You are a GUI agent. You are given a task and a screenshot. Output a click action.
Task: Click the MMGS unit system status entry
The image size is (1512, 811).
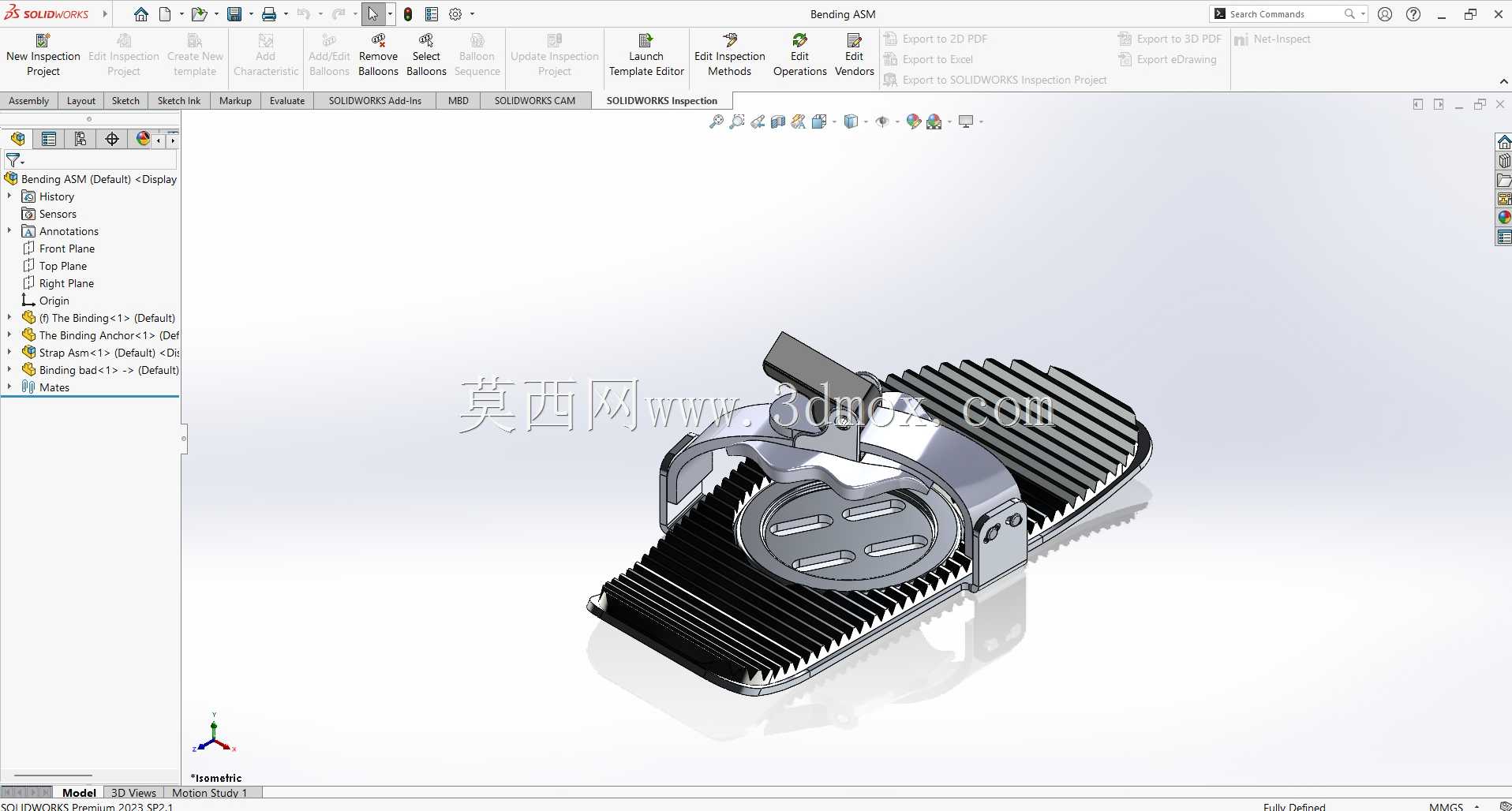tap(1447, 806)
